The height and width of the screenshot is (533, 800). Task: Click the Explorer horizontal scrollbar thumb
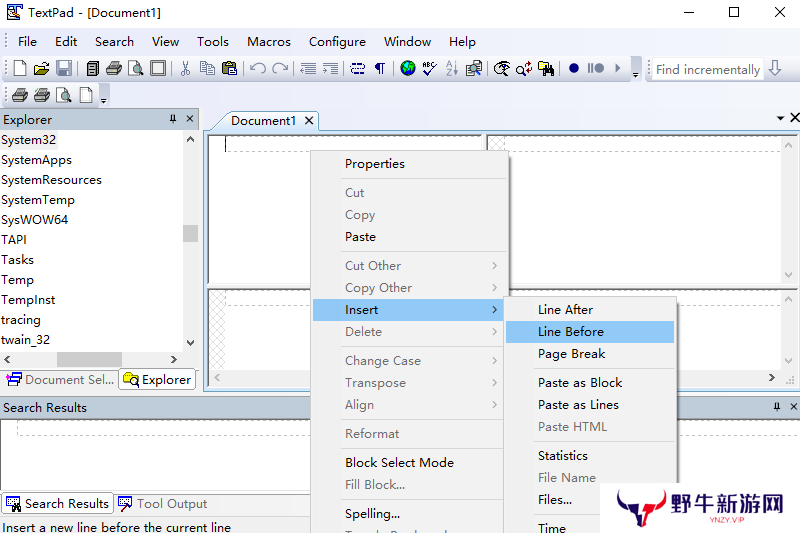click(89, 359)
